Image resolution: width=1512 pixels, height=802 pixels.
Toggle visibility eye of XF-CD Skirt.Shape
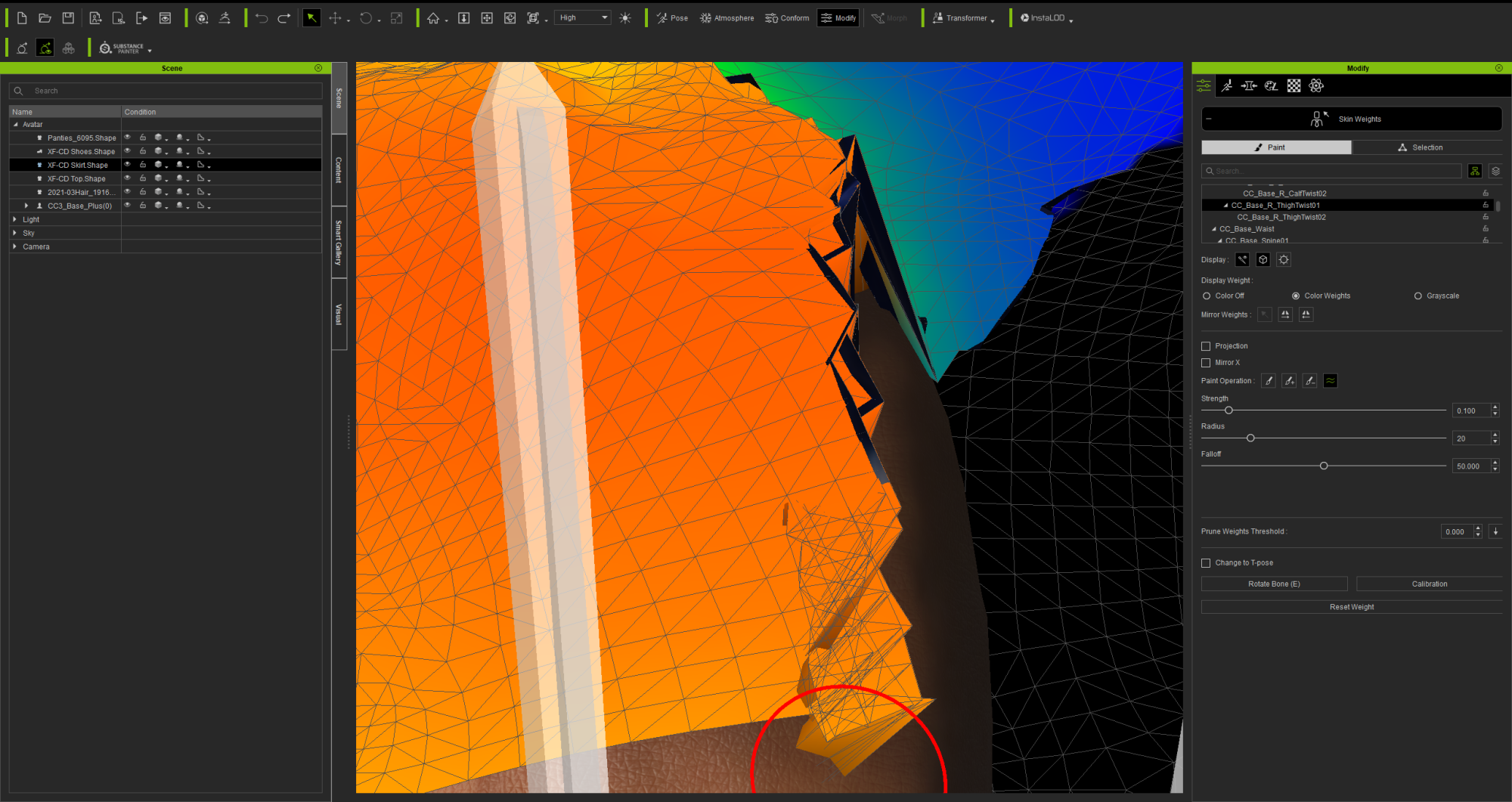point(128,165)
